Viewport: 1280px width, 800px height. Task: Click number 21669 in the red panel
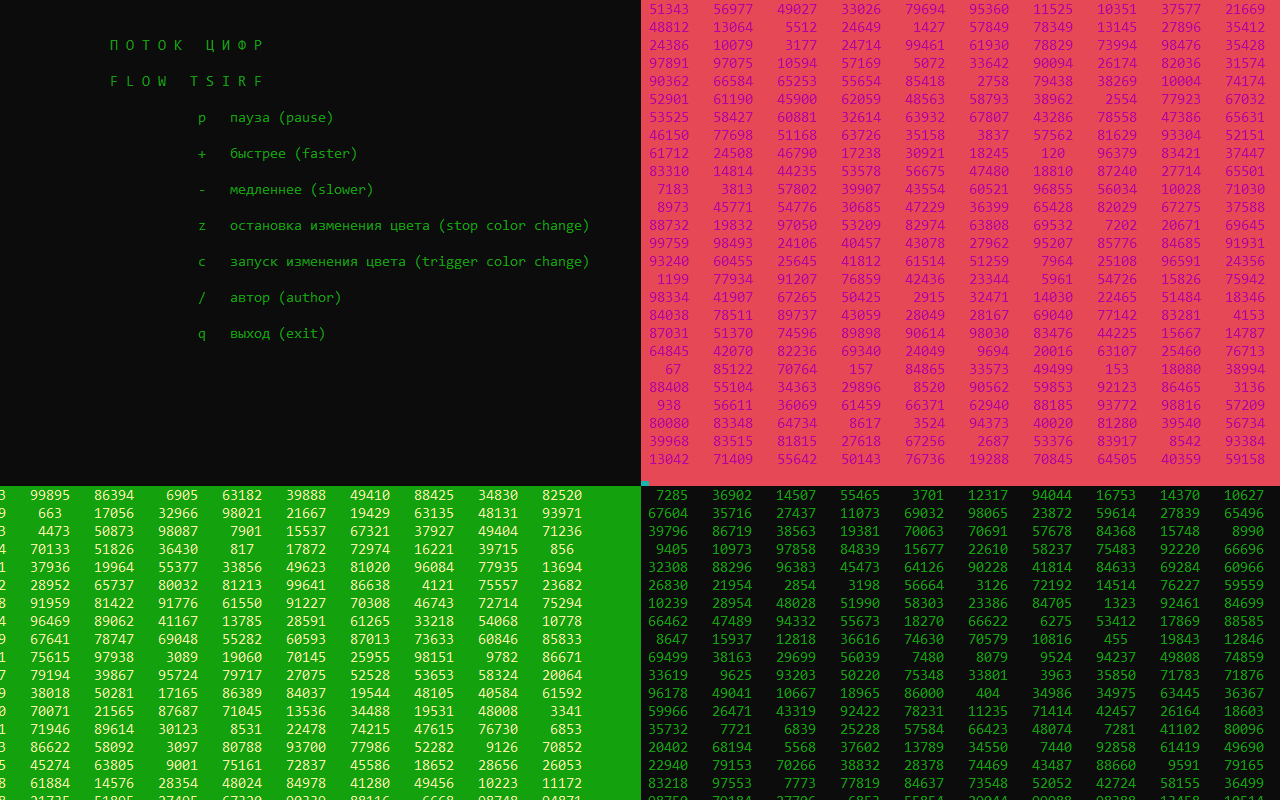1245,9
